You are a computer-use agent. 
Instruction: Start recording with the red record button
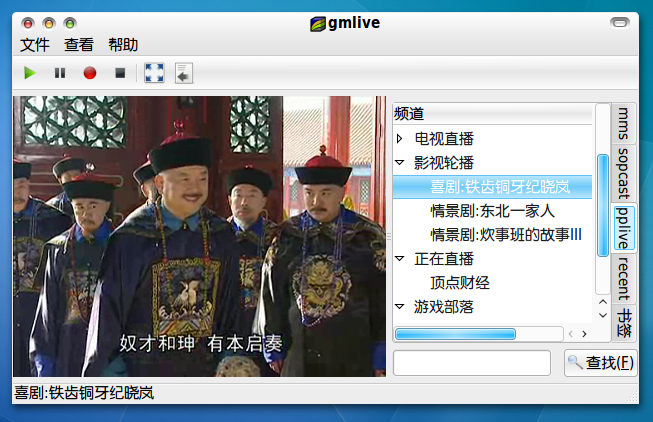click(90, 73)
